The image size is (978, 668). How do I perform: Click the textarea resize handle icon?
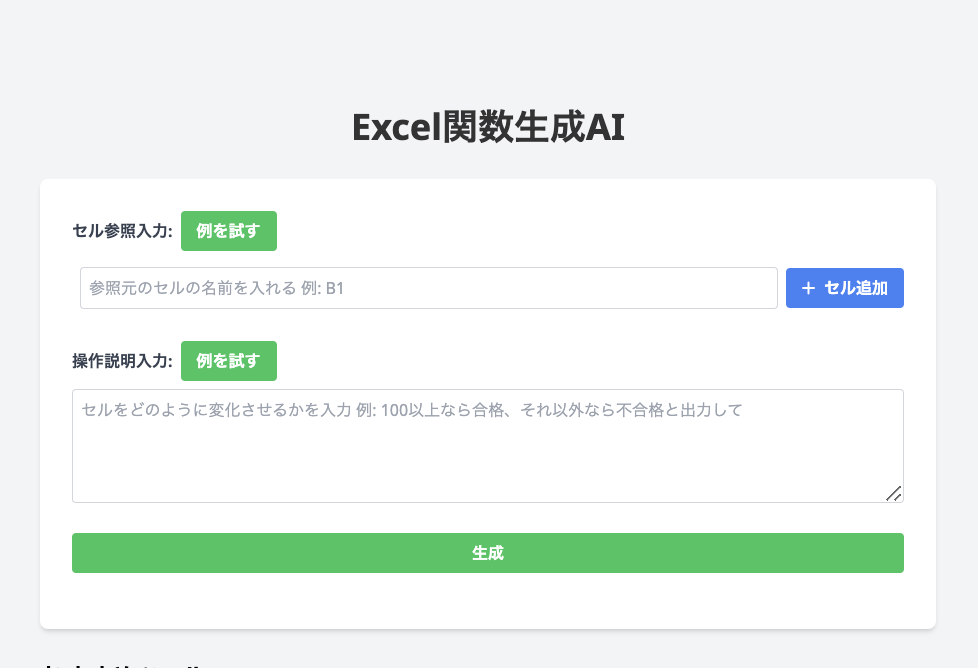click(x=893, y=492)
